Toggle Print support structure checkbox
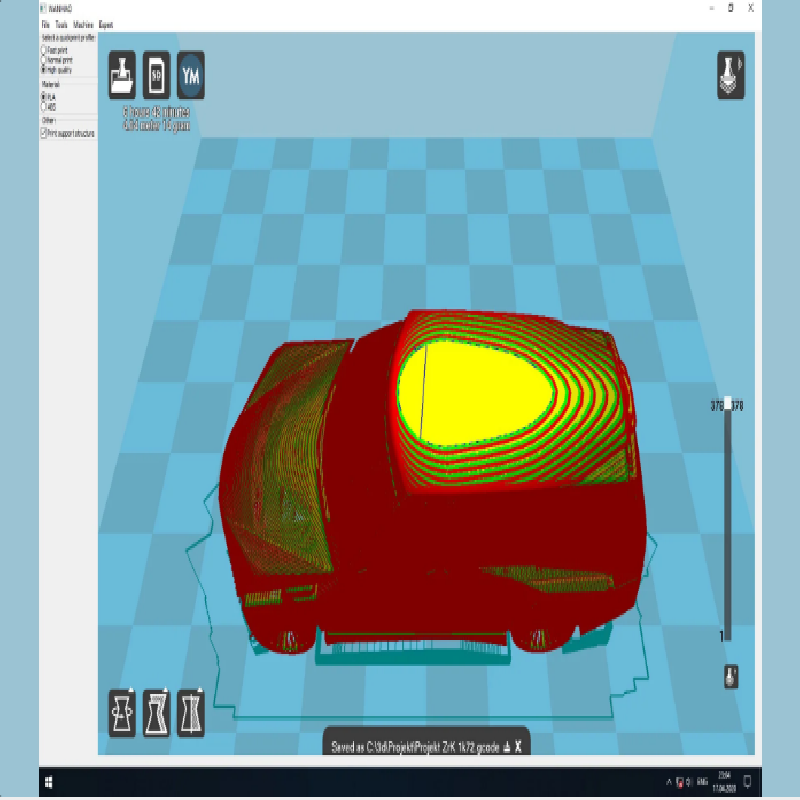 43,132
